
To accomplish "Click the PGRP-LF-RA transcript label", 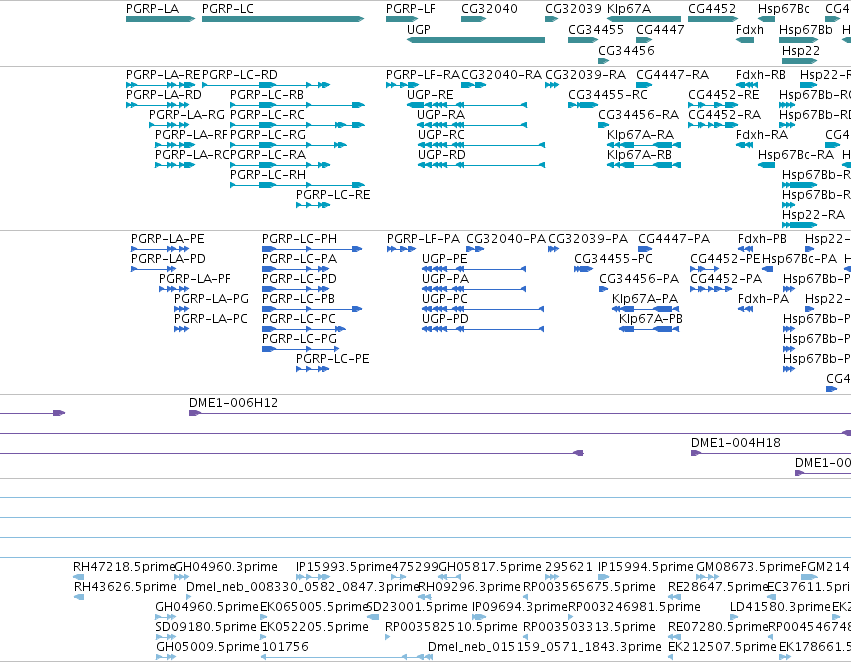I will [x=423, y=75].
